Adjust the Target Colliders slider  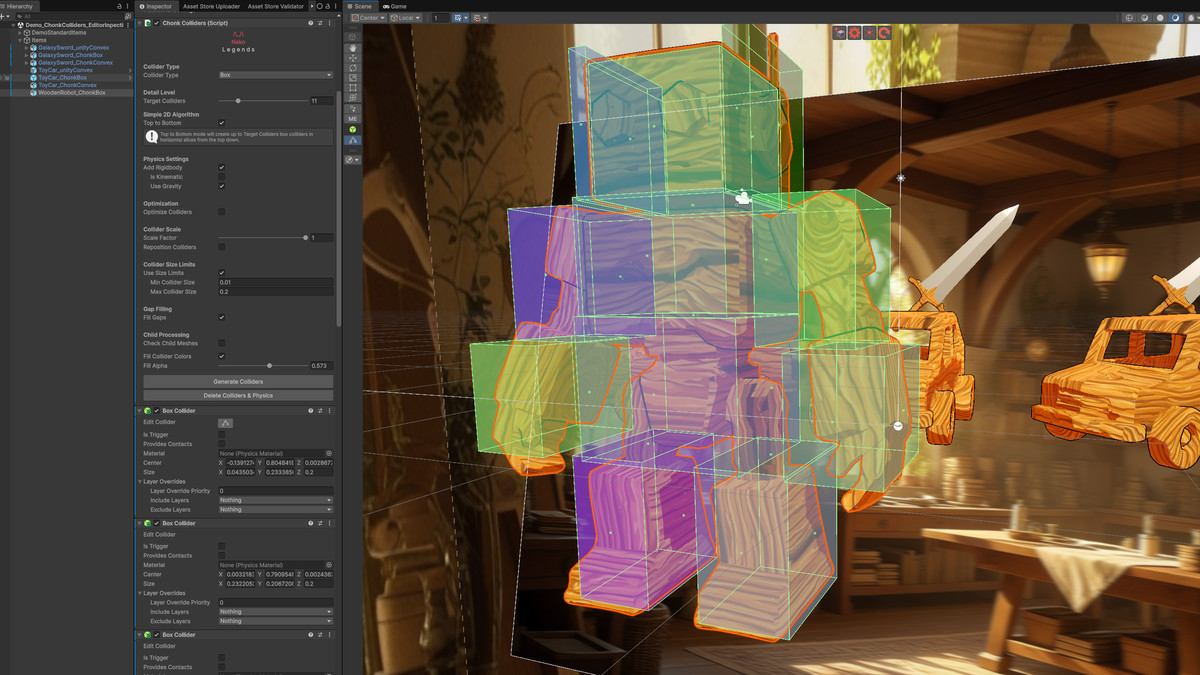point(262,101)
